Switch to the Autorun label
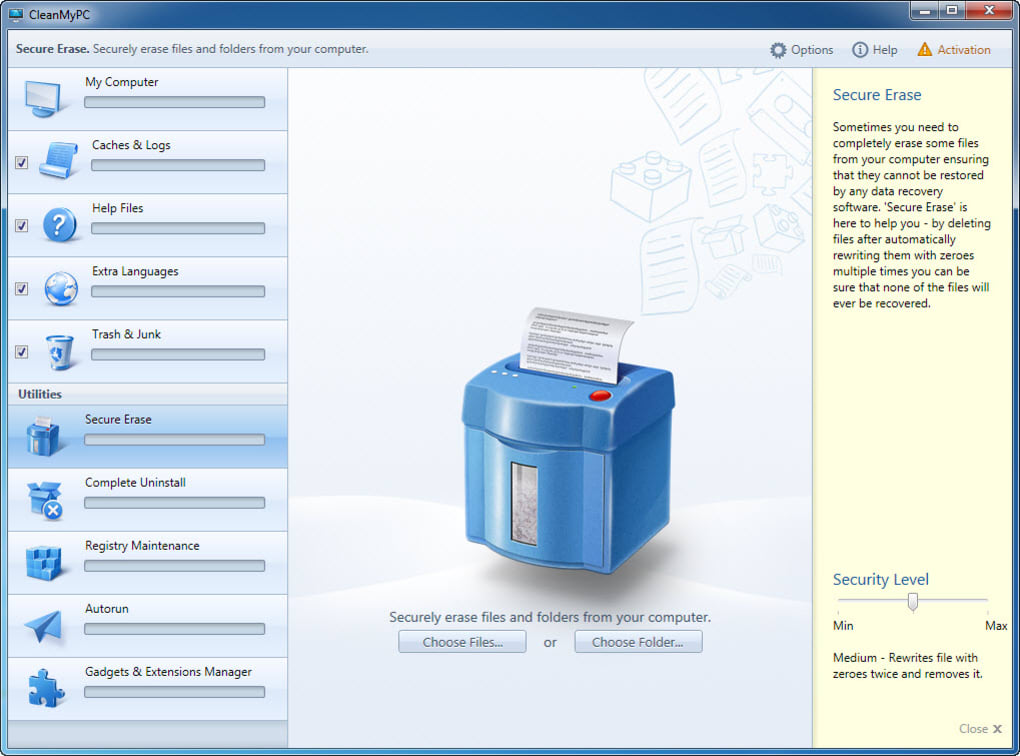Screen dimensions: 1020x756 (107, 609)
